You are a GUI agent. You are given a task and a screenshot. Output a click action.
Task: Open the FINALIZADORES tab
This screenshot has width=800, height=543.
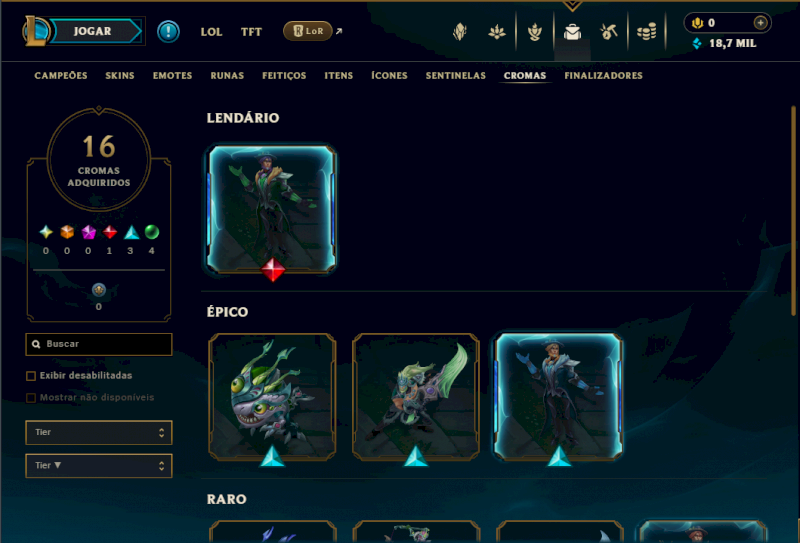tap(603, 76)
